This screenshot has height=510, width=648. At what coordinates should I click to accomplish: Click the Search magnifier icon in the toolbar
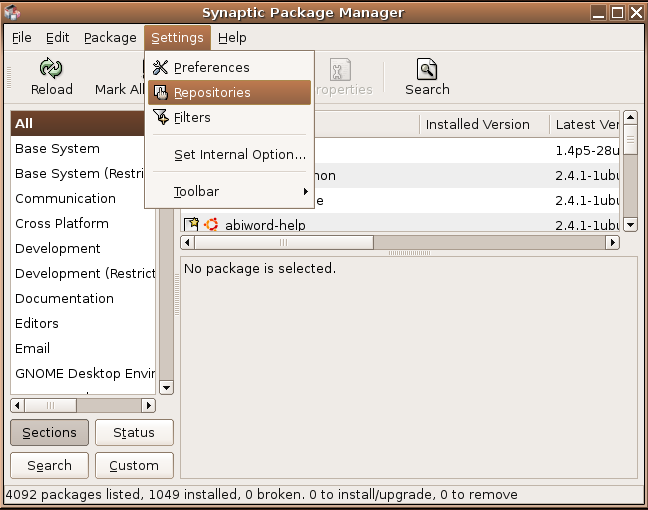[x=427, y=69]
